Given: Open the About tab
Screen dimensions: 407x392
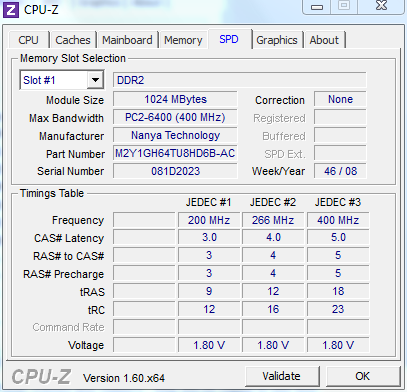Looking at the screenshot, I should click(324, 40).
